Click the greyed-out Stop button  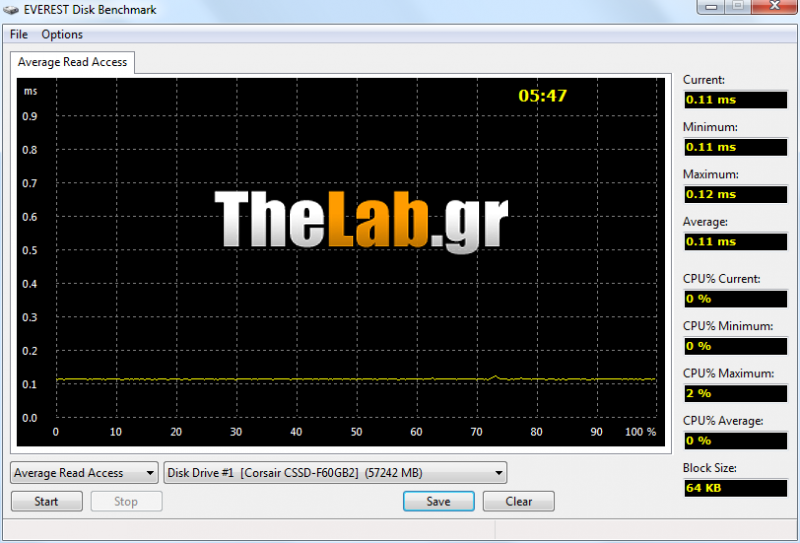126,502
